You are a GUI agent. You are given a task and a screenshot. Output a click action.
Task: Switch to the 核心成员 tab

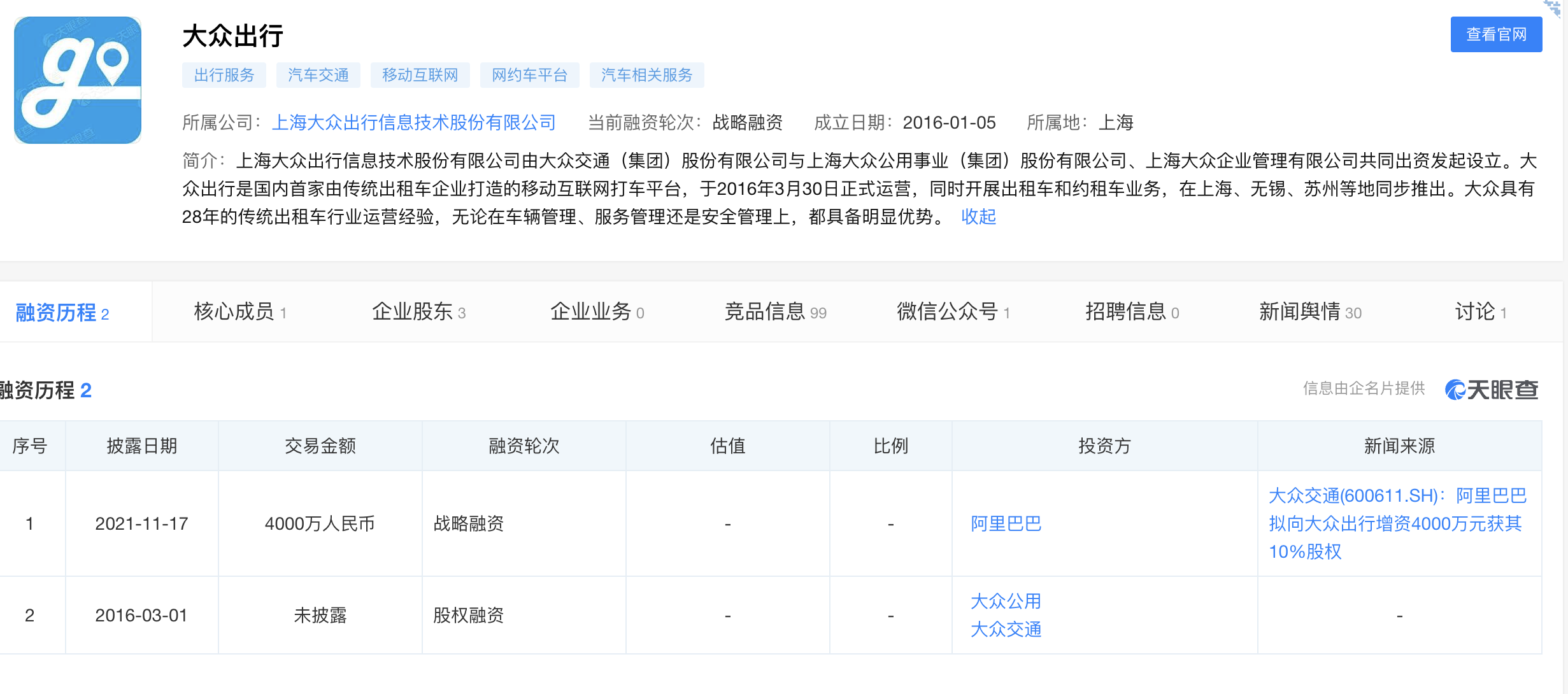click(241, 312)
